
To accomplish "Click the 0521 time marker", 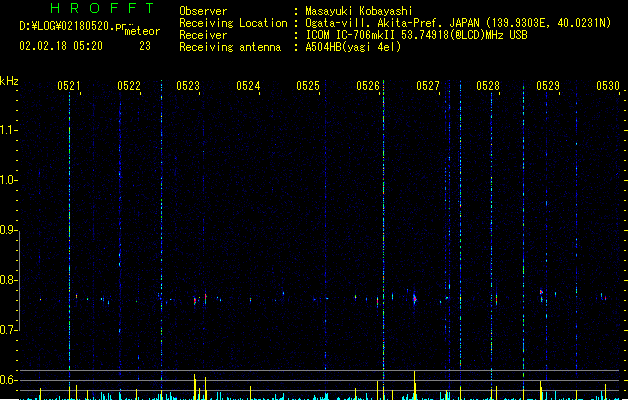I will click(69, 86).
